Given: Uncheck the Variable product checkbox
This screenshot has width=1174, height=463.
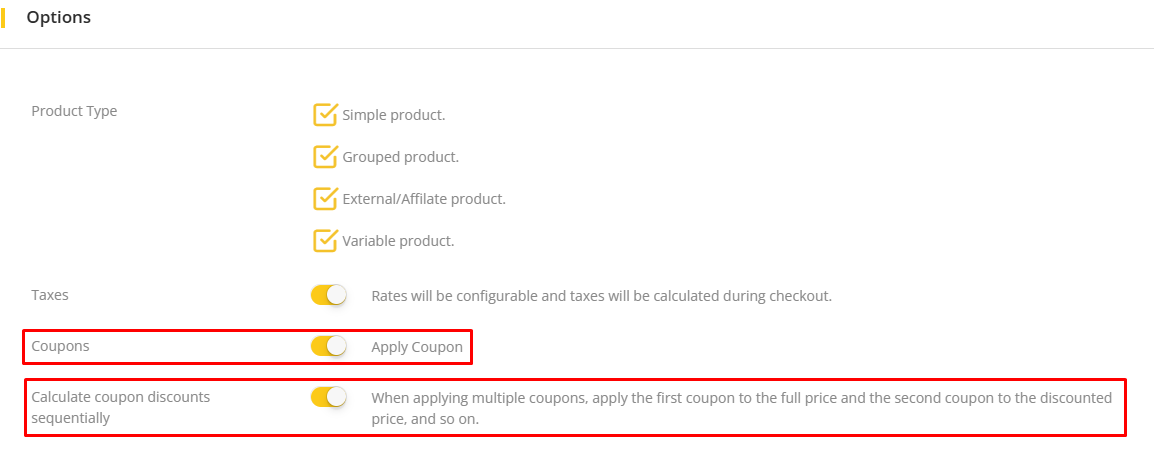Looking at the screenshot, I should pyautogui.click(x=325, y=241).
